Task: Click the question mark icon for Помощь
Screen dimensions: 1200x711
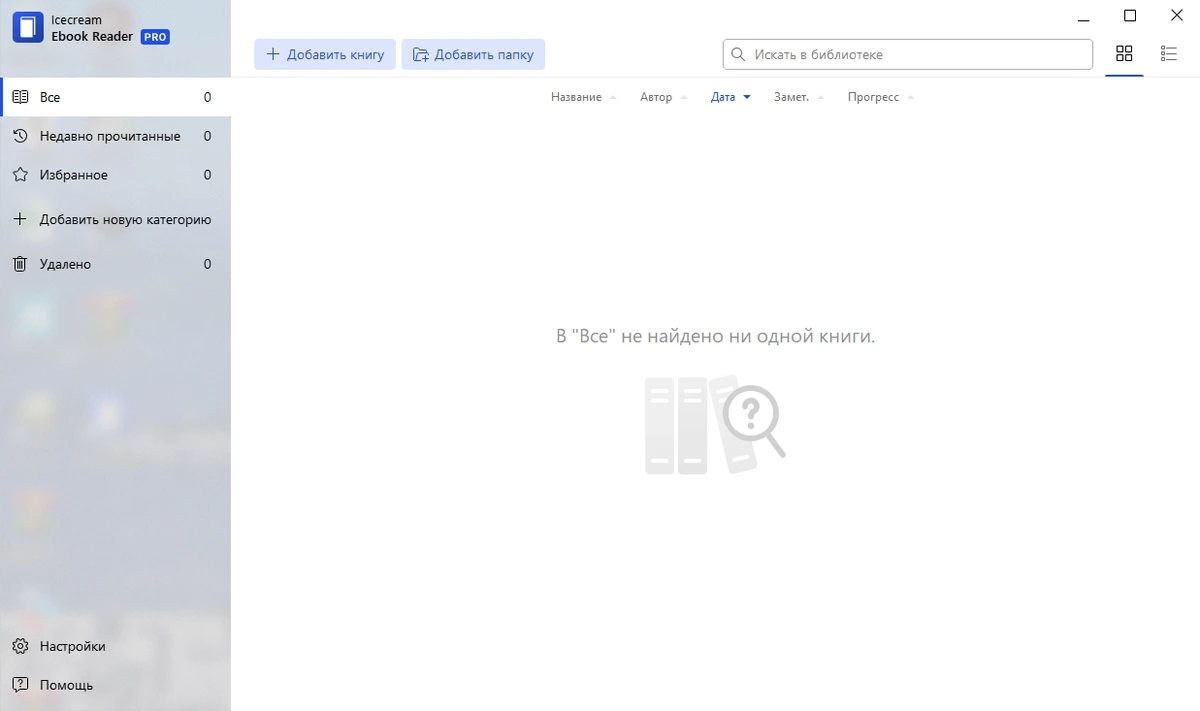Action: pos(20,685)
